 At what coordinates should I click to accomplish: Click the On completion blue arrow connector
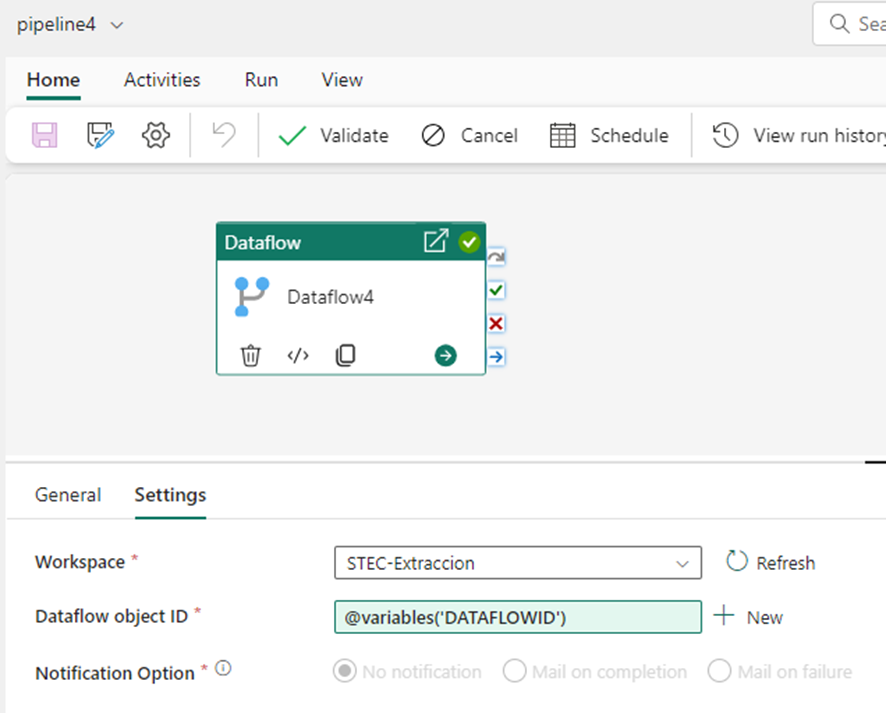(496, 357)
